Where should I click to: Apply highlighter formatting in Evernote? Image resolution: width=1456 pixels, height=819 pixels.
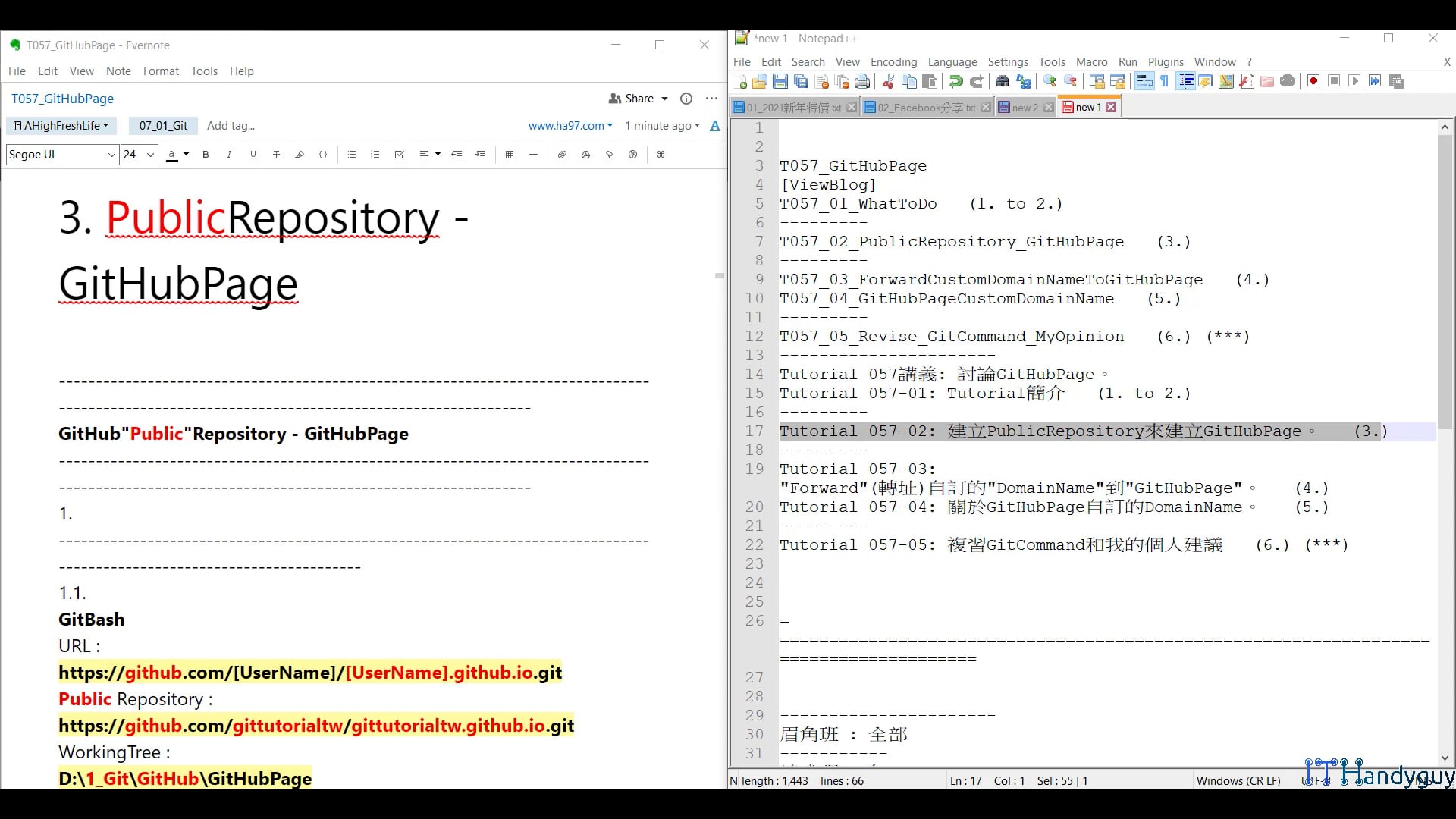[x=300, y=155]
